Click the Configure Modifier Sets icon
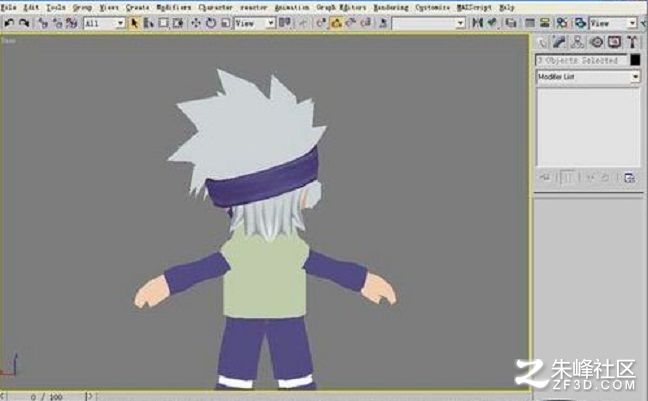The image size is (648, 401). pos(630,178)
